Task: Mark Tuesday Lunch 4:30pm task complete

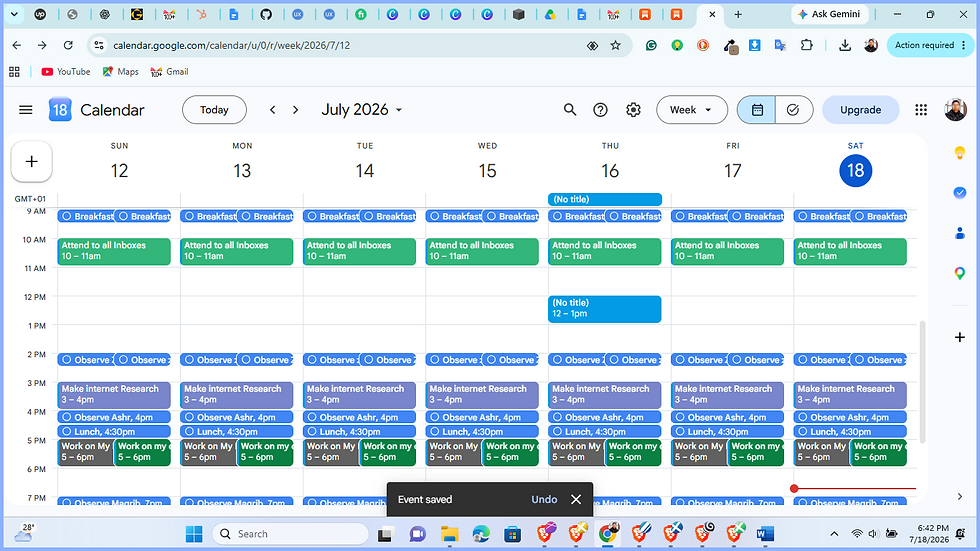Action: [312, 432]
